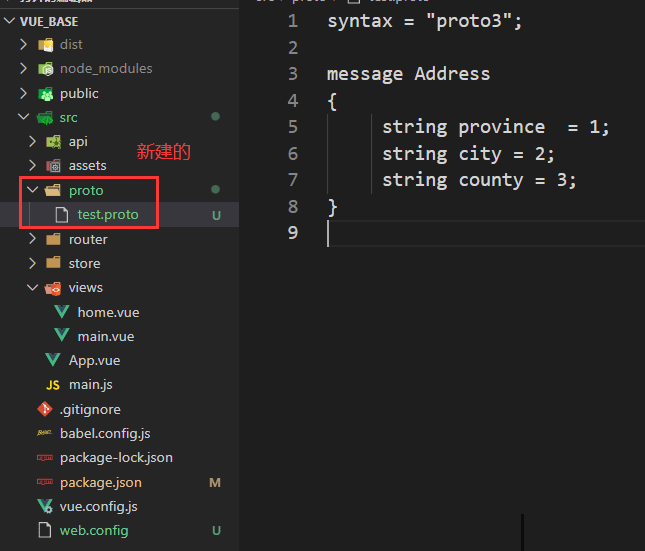This screenshot has width=645, height=551.
Task: Click the M status badge on package.json
Action: tap(215, 483)
